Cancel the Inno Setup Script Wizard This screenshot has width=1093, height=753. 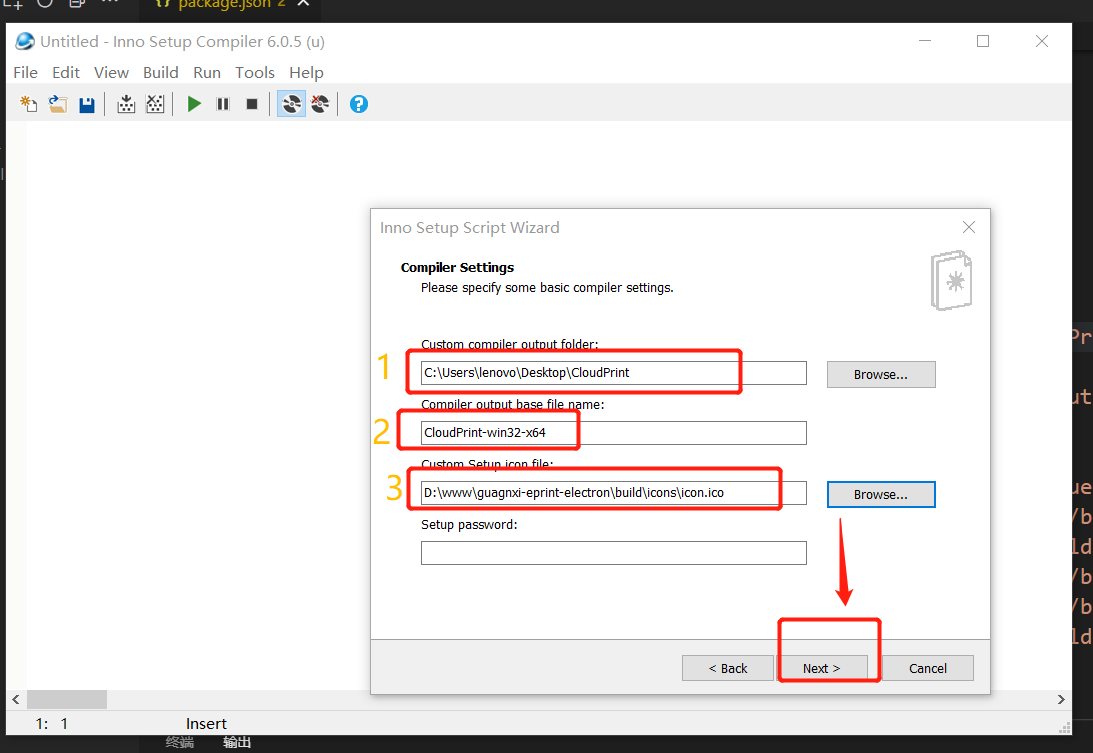(928, 668)
